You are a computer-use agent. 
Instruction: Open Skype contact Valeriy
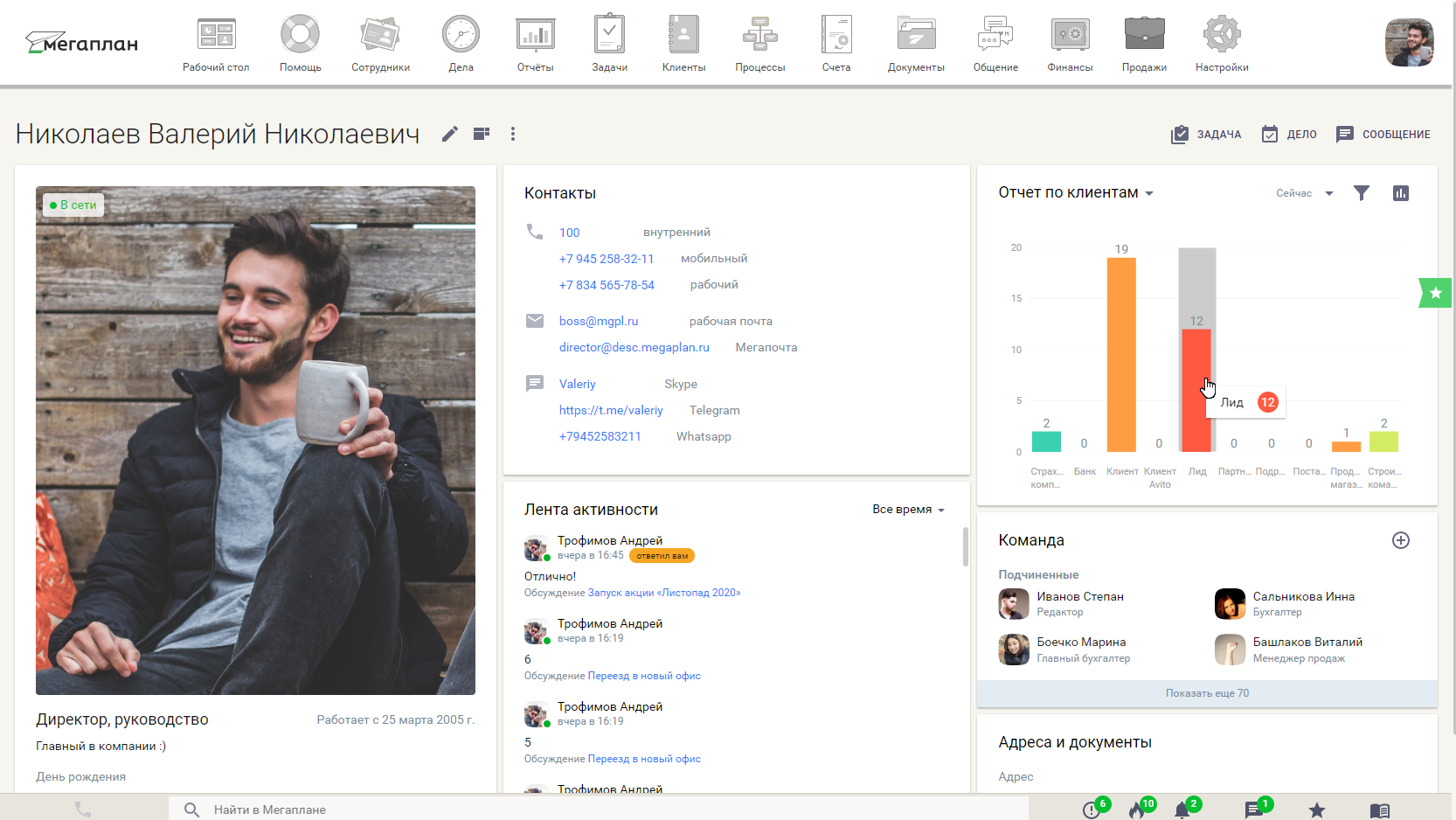577,384
